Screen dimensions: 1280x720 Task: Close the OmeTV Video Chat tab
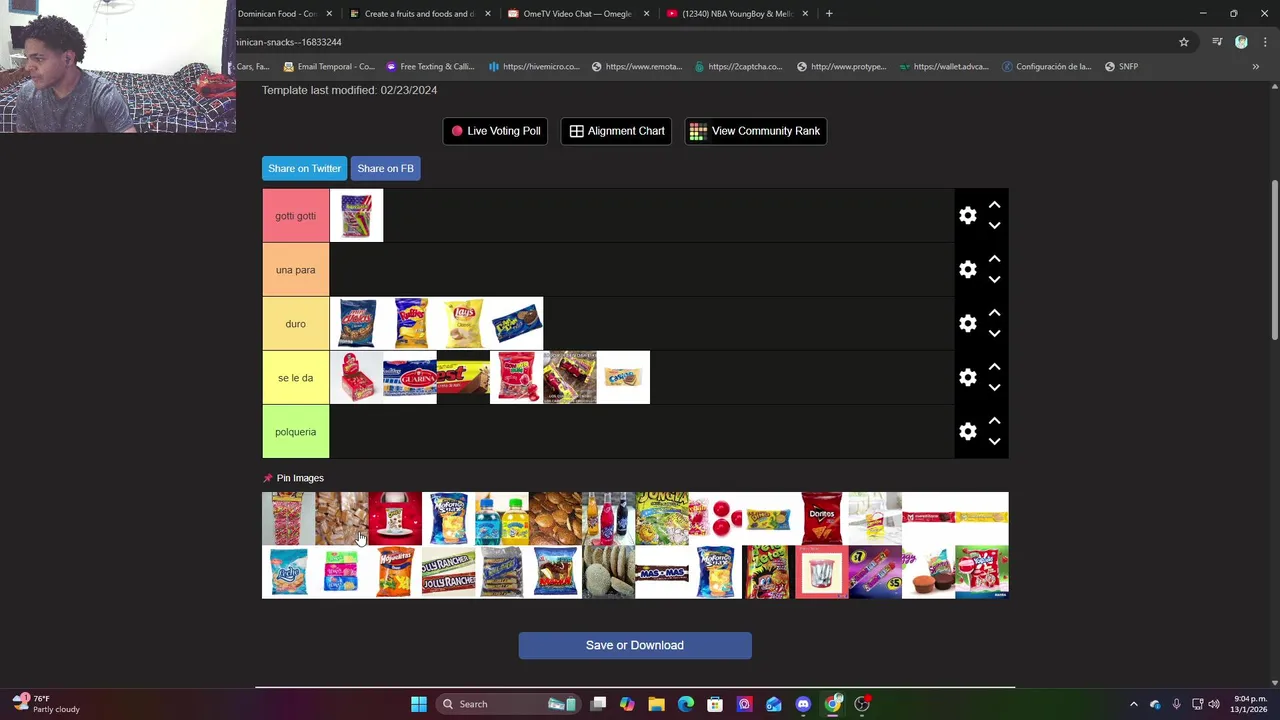coord(646,14)
